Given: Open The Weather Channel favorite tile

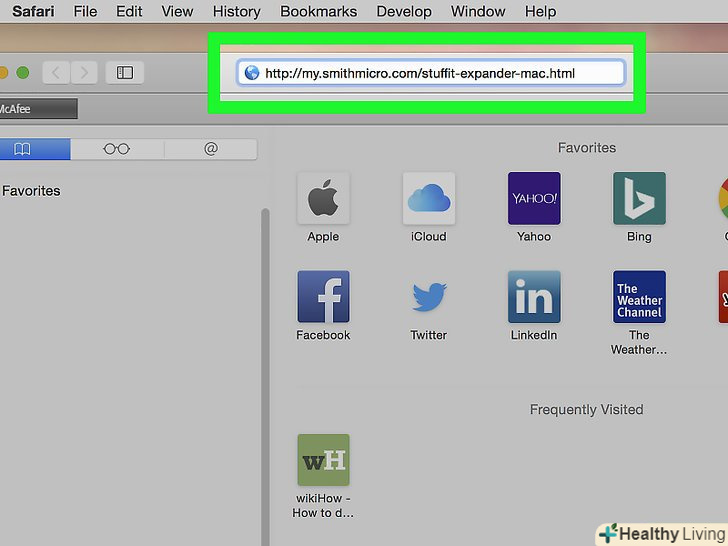Looking at the screenshot, I should coord(639,297).
